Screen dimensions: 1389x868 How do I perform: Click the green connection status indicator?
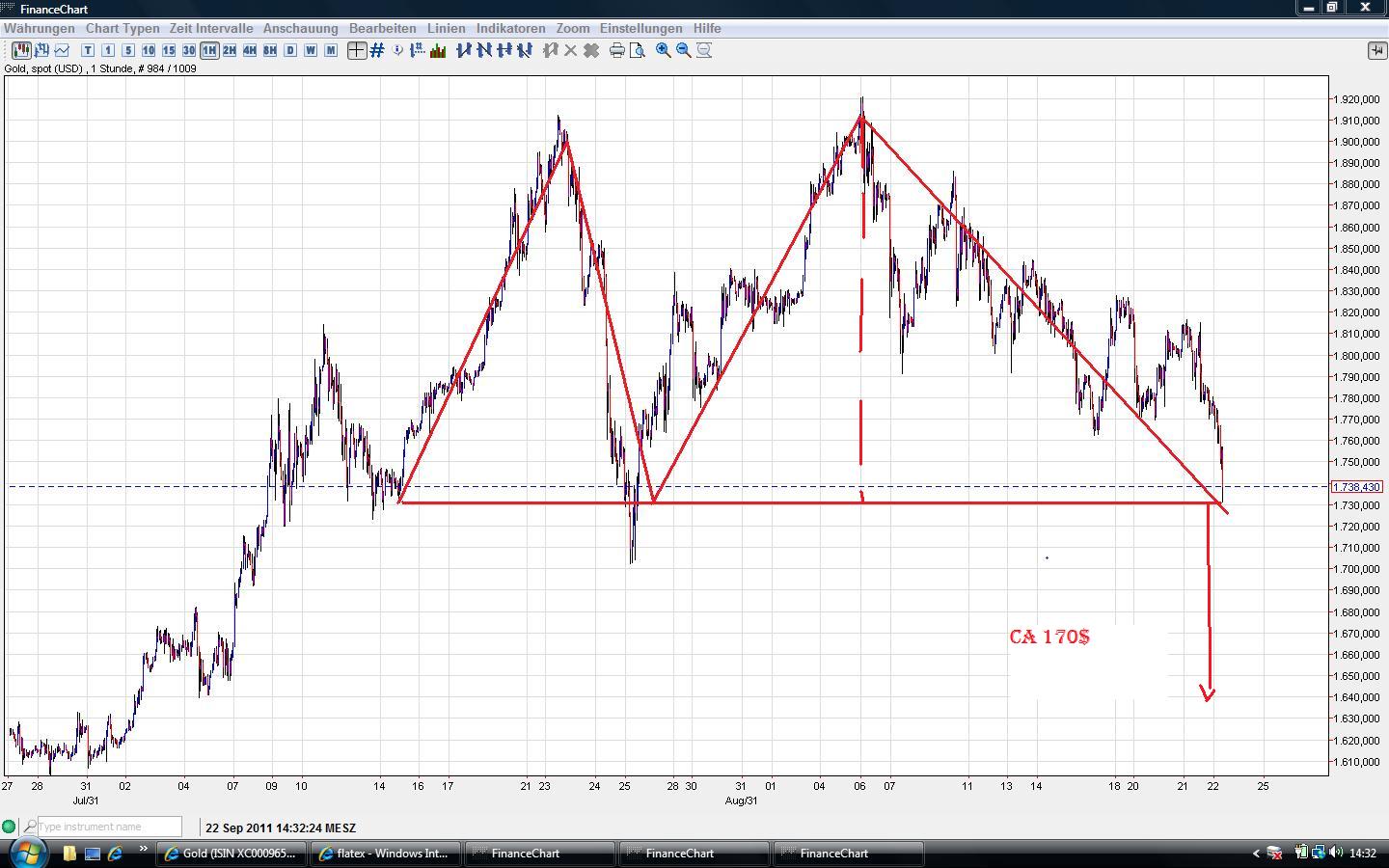(x=10, y=827)
